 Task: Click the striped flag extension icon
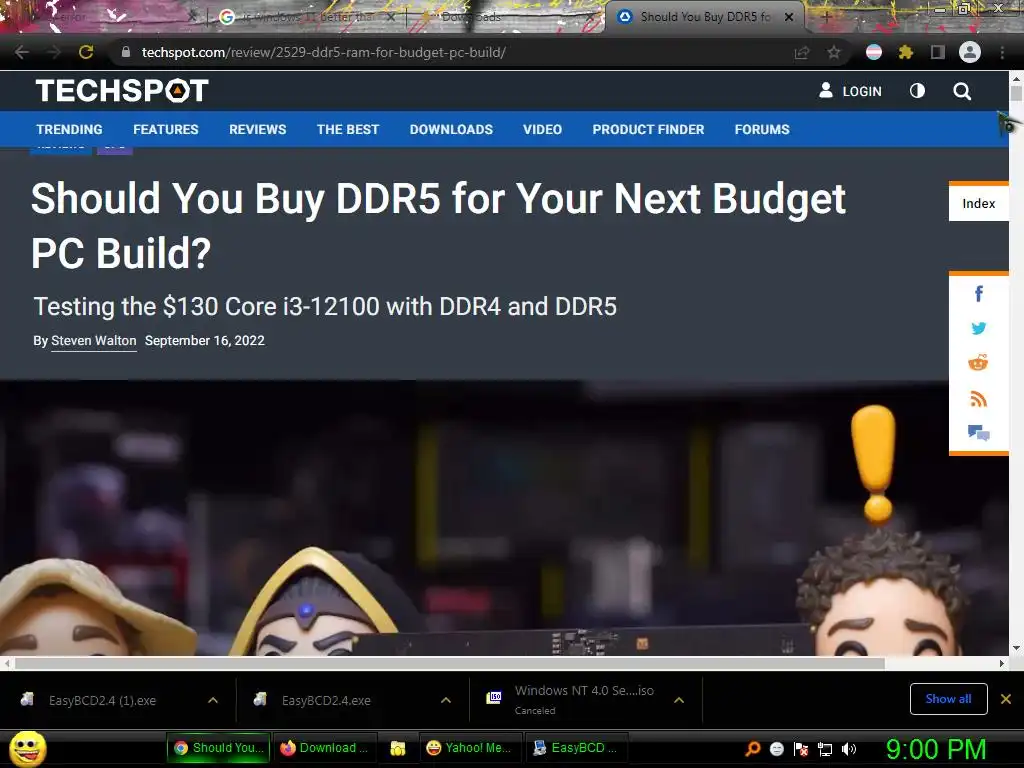pos(873,52)
